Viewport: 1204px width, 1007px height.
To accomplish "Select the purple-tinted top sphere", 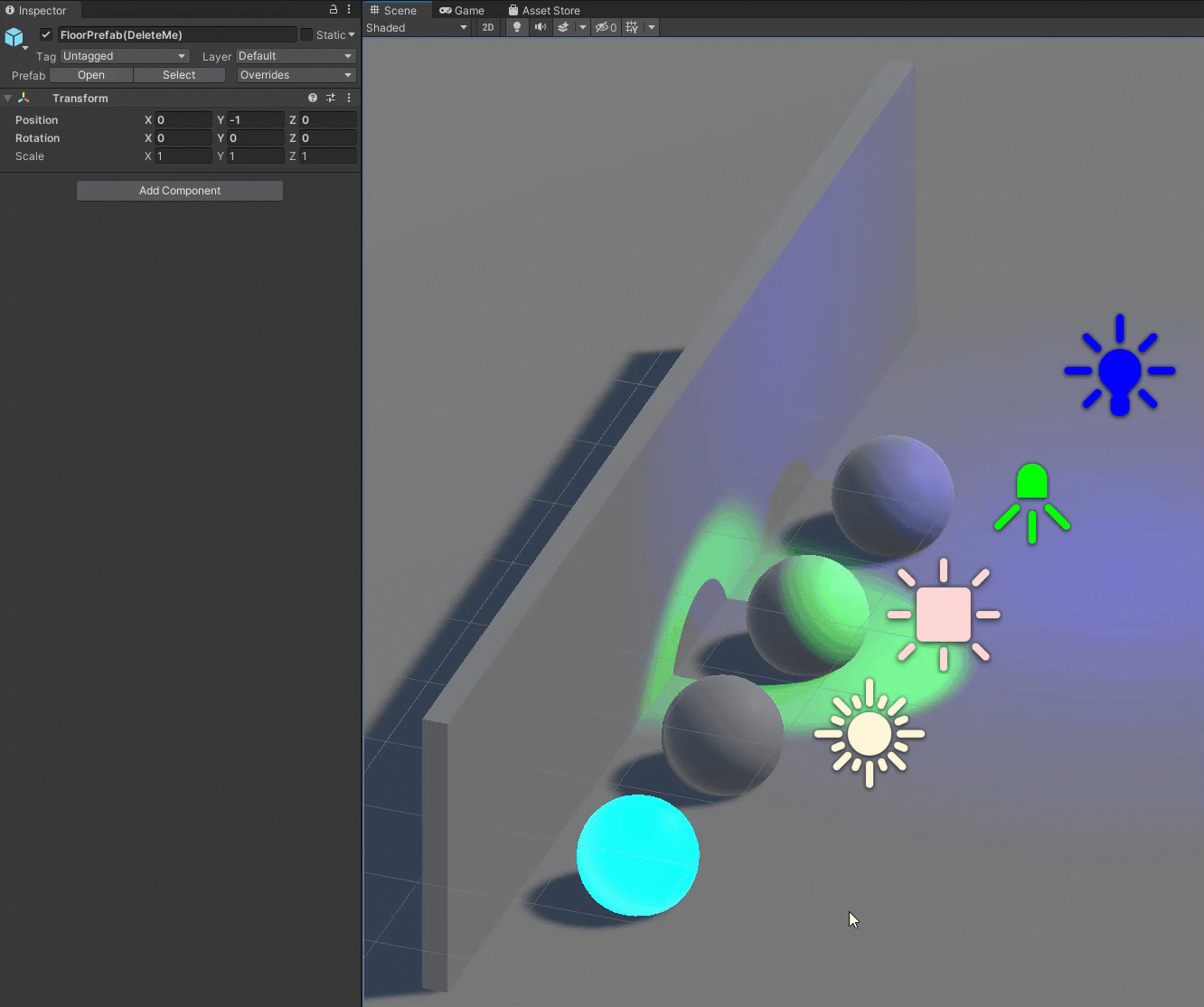I will point(892,496).
